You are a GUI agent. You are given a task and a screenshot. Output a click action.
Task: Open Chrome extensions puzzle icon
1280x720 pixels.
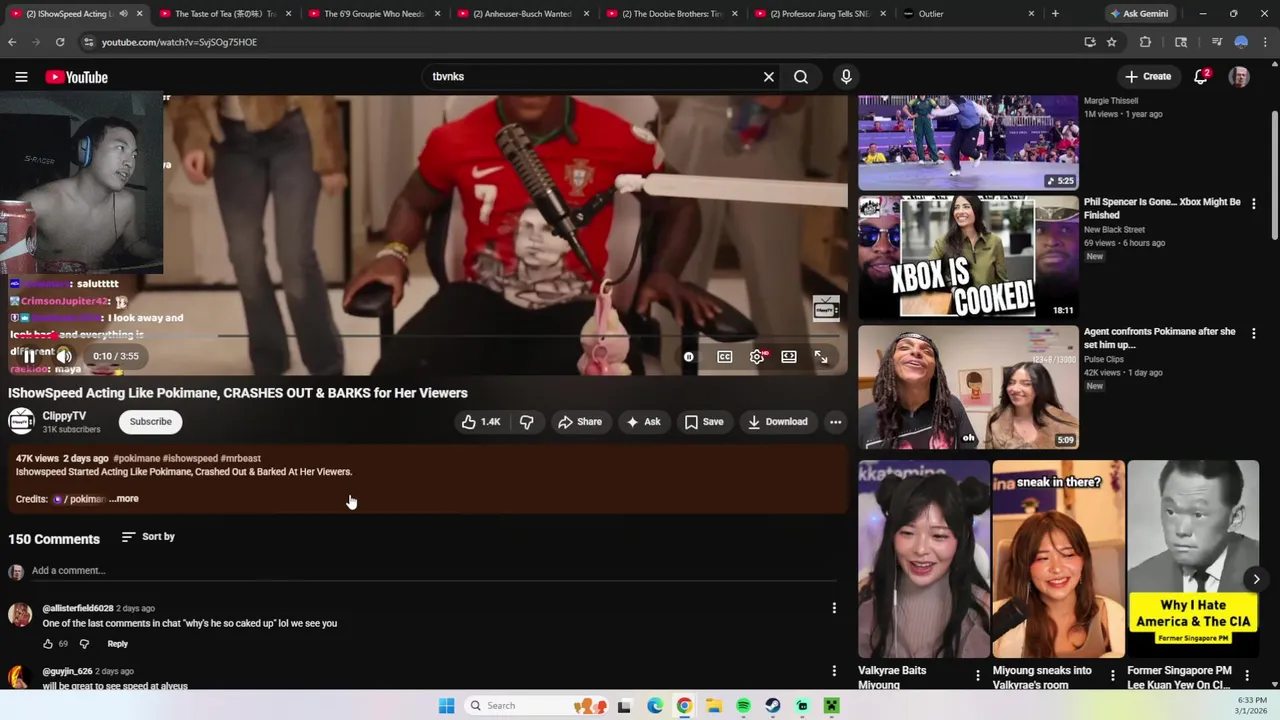coord(1146,42)
